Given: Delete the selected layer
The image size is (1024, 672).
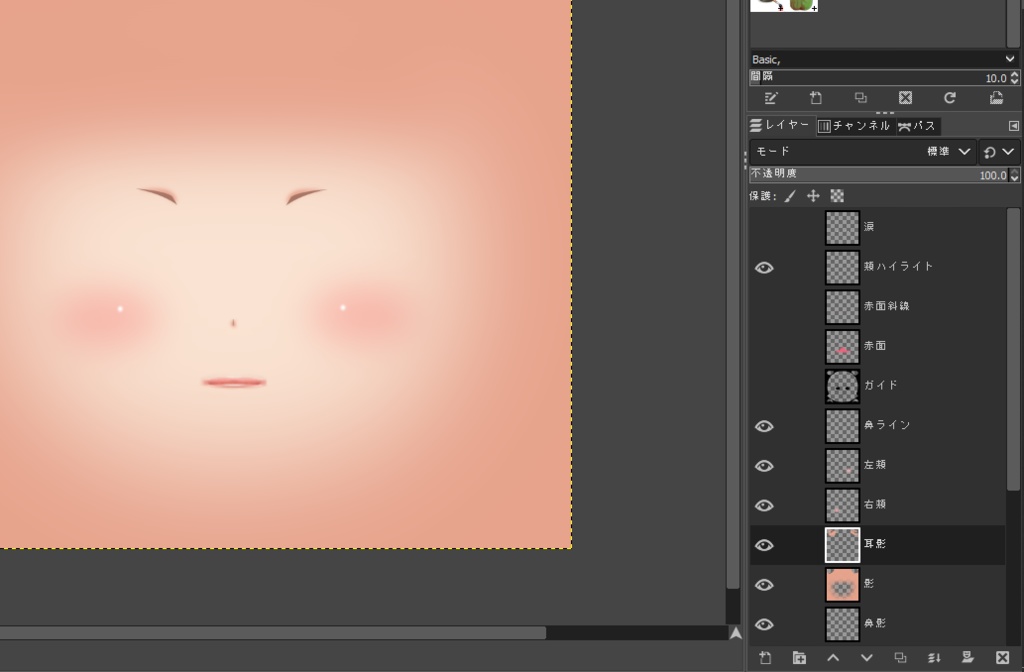Looking at the screenshot, I should (1002, 658).
